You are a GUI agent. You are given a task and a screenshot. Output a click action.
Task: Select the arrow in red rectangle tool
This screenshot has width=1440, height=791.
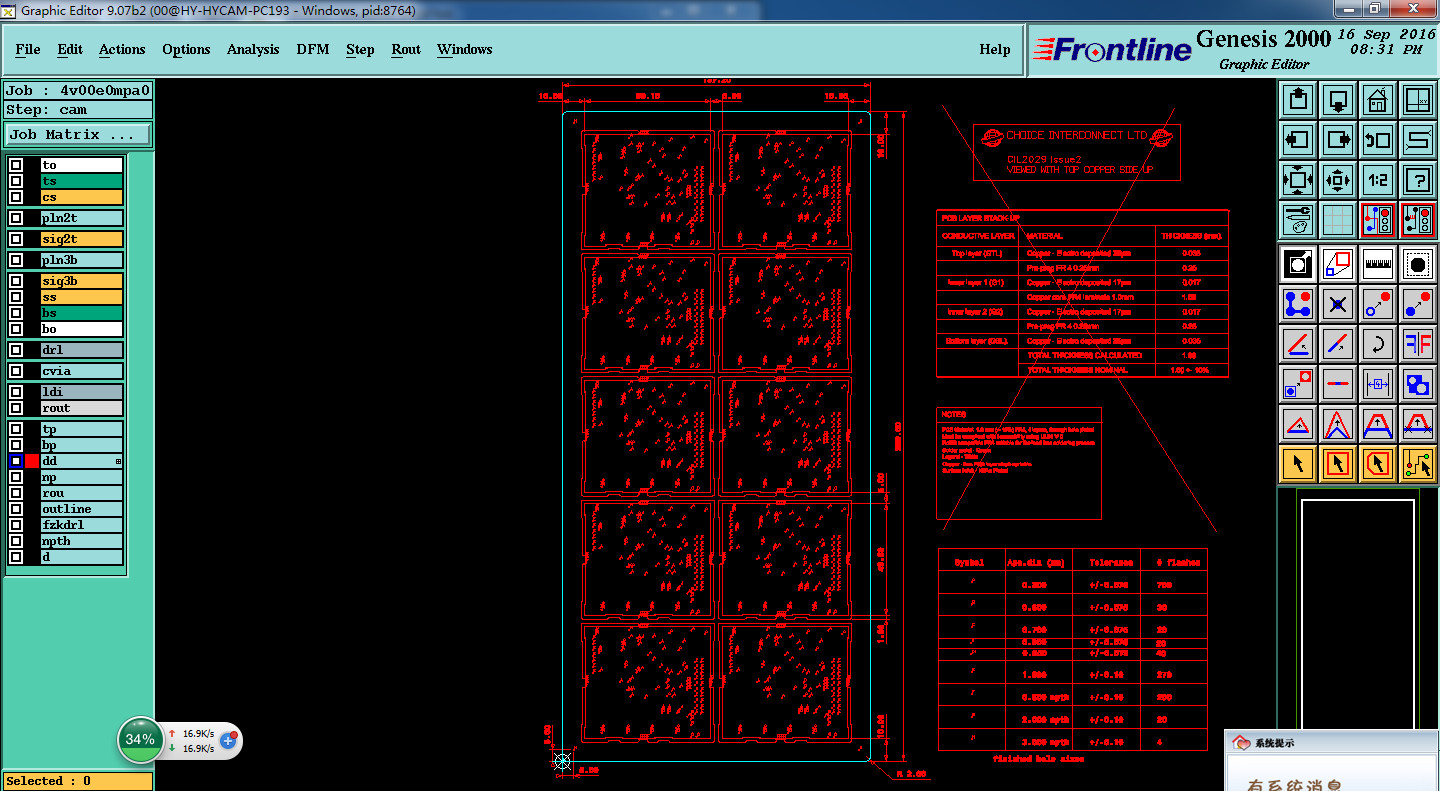[1337, 464]
